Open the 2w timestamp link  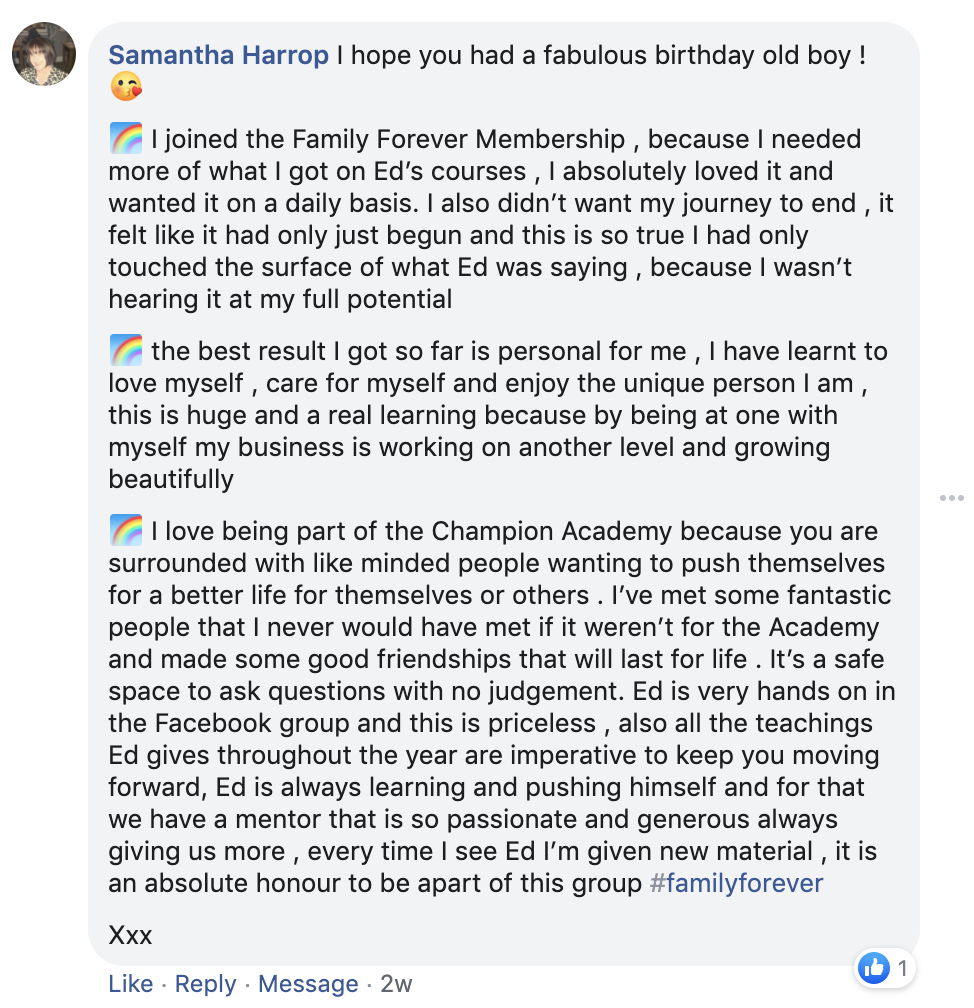click(396, 984)
